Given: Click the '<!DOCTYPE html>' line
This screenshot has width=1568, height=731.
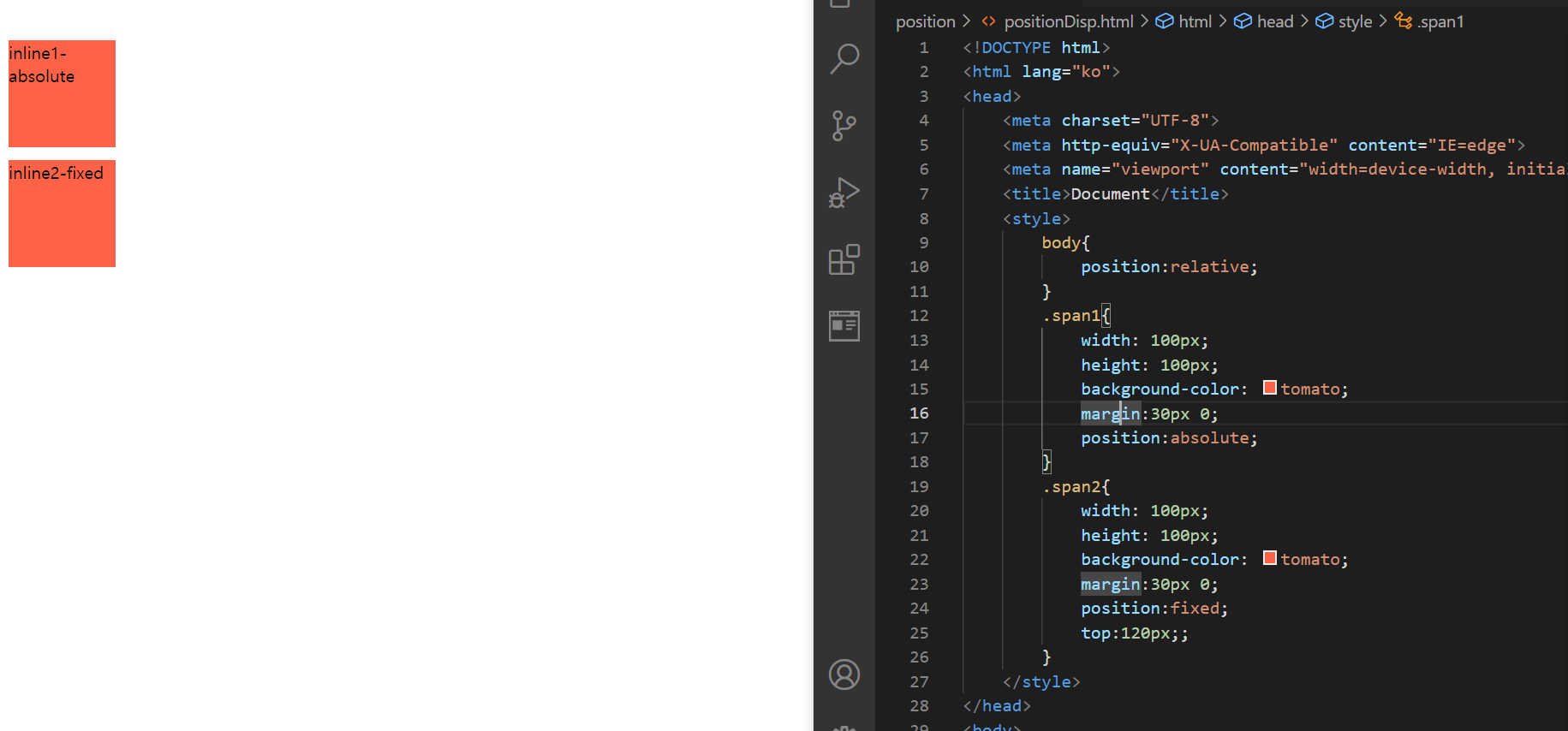Looking at the screenshot, I should 1036,48.
